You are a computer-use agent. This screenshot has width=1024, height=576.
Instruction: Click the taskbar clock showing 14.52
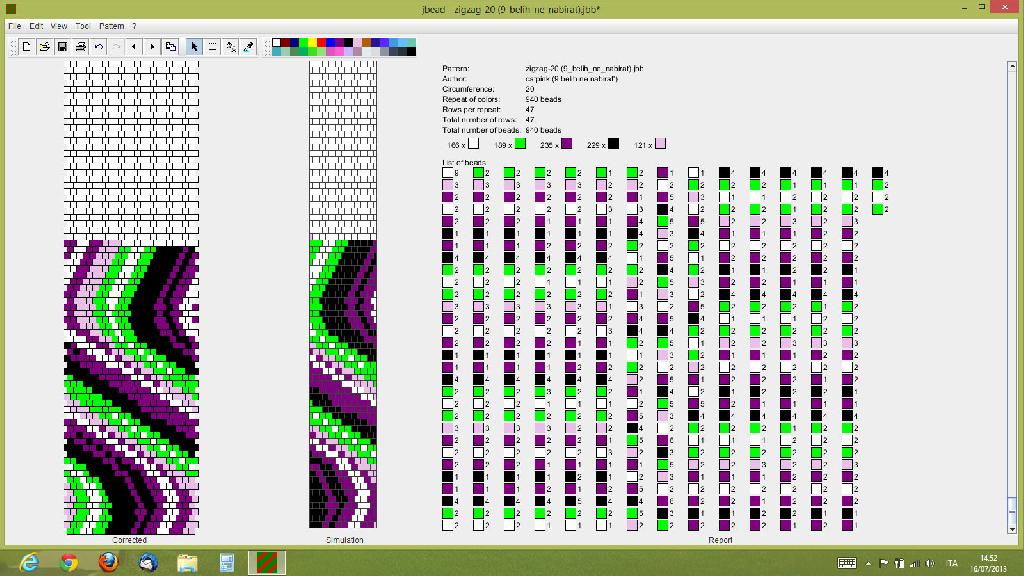pos(988,562)
